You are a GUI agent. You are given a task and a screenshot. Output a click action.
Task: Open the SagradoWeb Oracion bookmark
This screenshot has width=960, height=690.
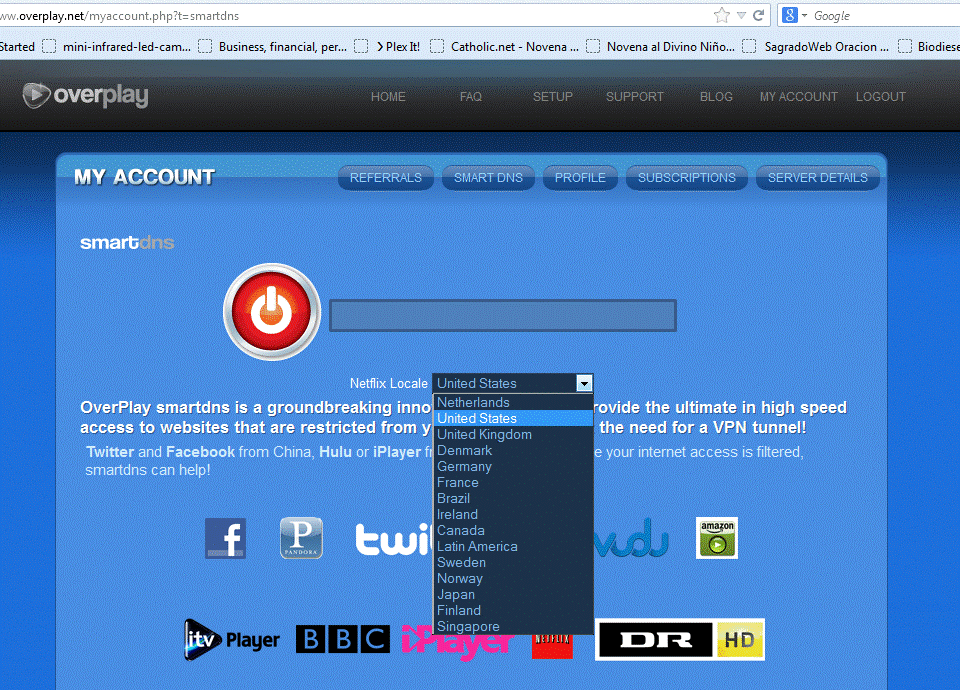click(816, 47)
